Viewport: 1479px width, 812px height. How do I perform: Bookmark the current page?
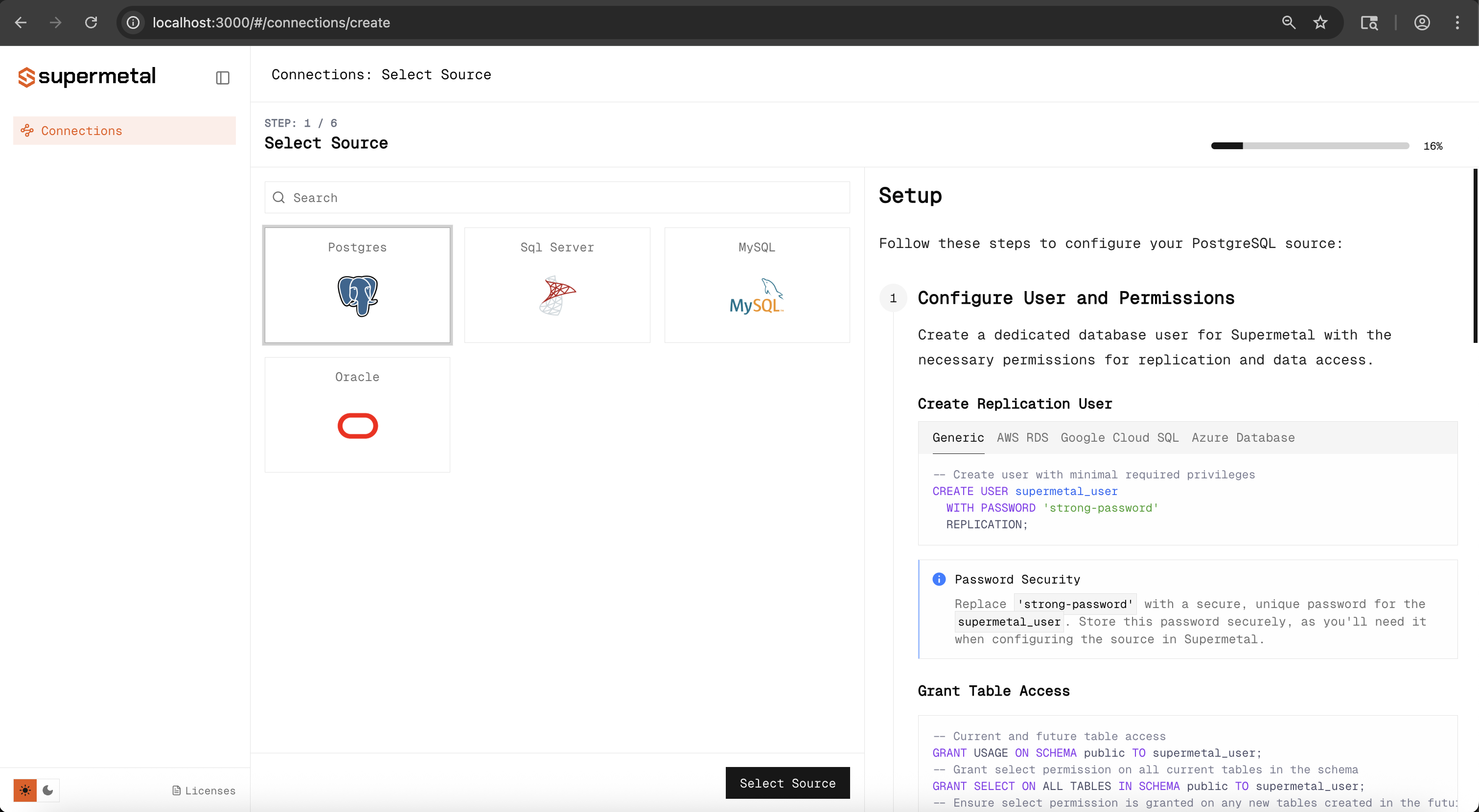1320,23
